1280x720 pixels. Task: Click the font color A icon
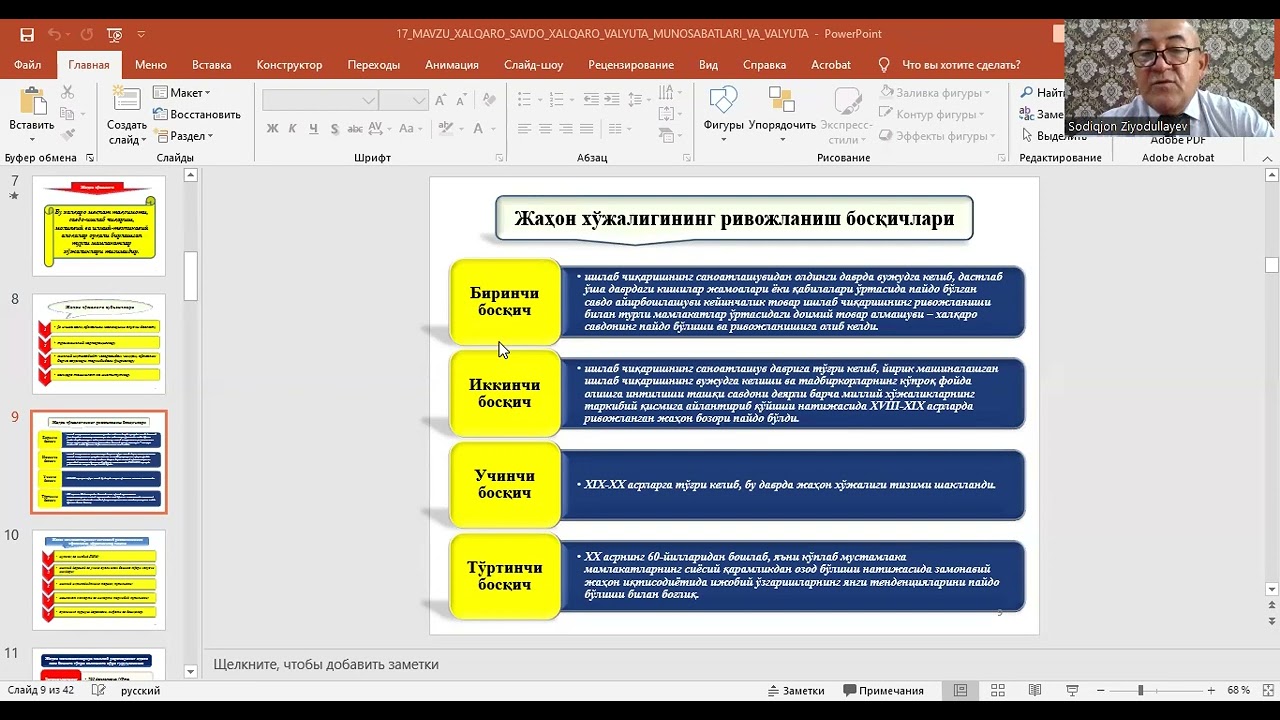[478, 129]
